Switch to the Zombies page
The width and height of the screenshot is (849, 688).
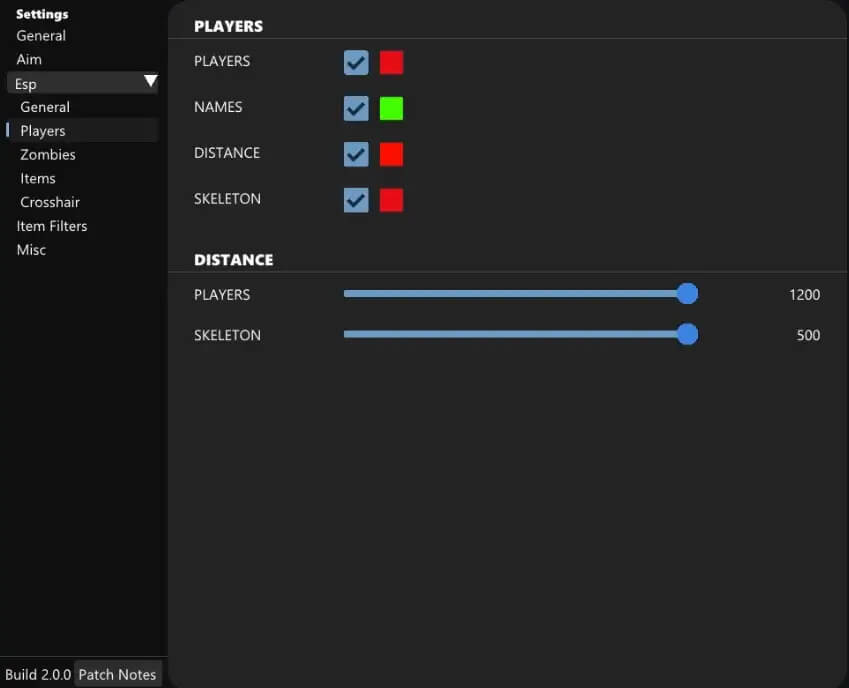coord(48,155)
